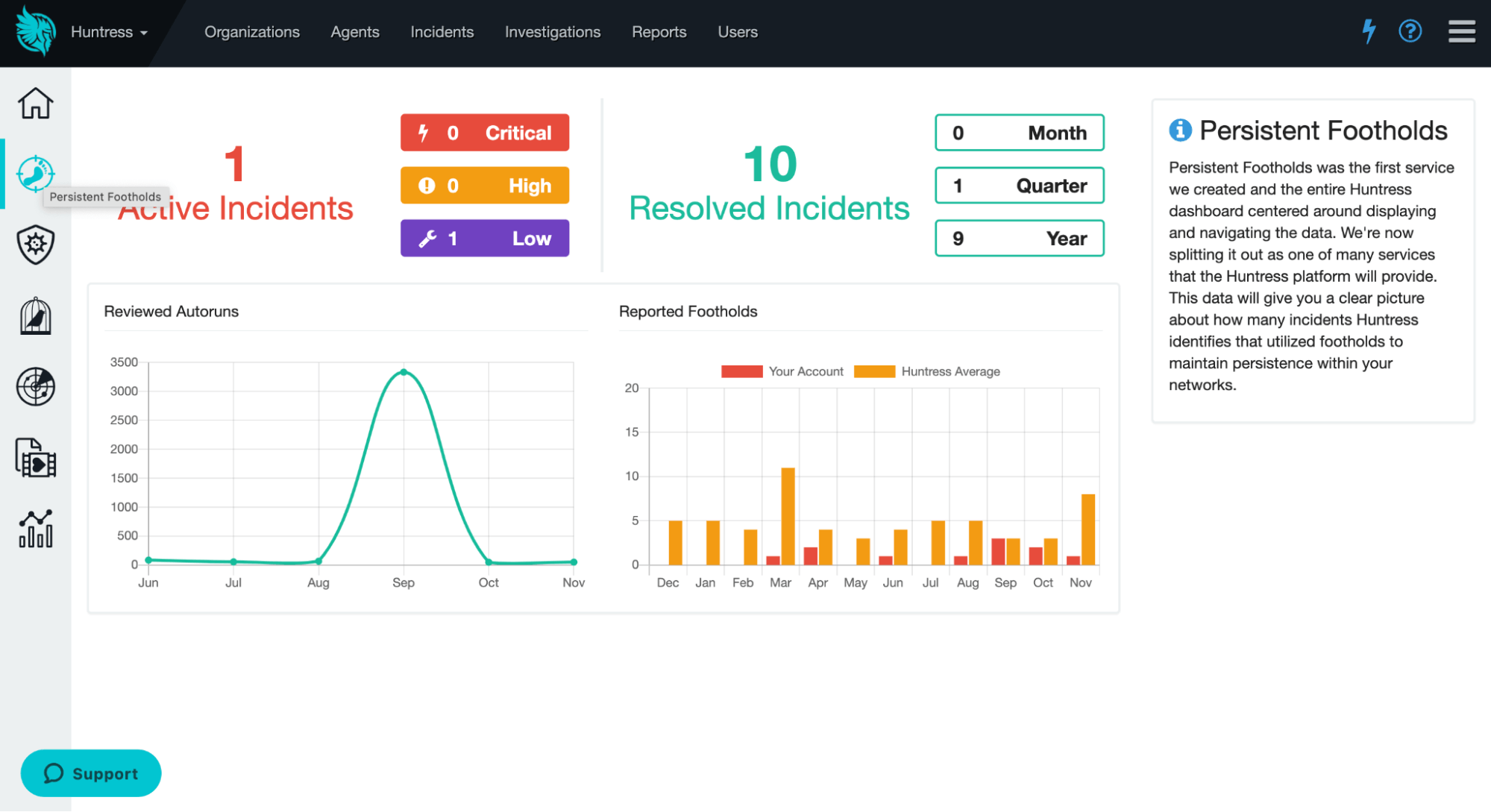This screenshot has height=812, width=1491.
Task: Open the bar chart analytics sidebar icon
Action: pyautogui.click(x=35, y=529)
